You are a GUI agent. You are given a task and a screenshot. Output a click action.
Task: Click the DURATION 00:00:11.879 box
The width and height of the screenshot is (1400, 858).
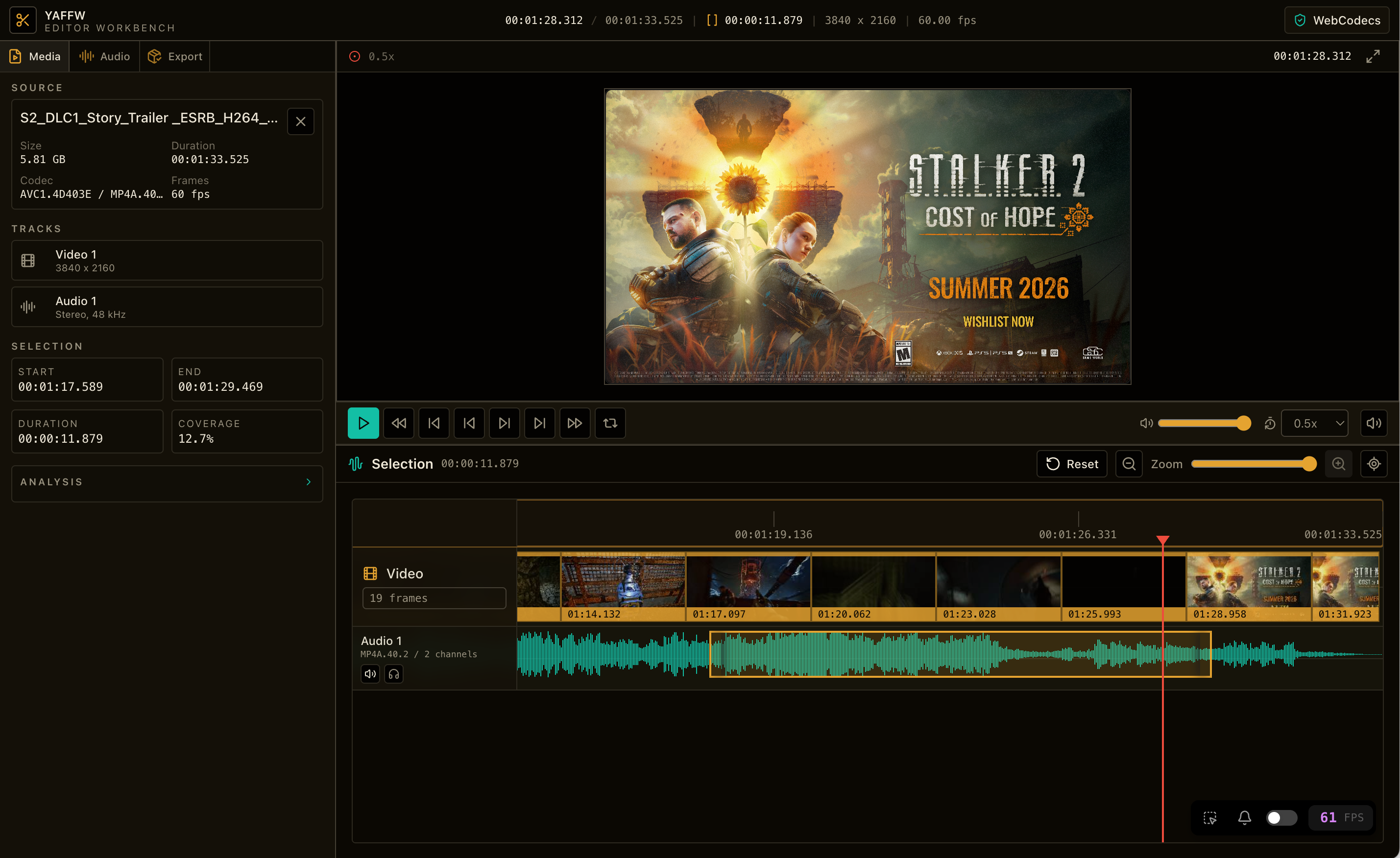(x=87, y=431)
